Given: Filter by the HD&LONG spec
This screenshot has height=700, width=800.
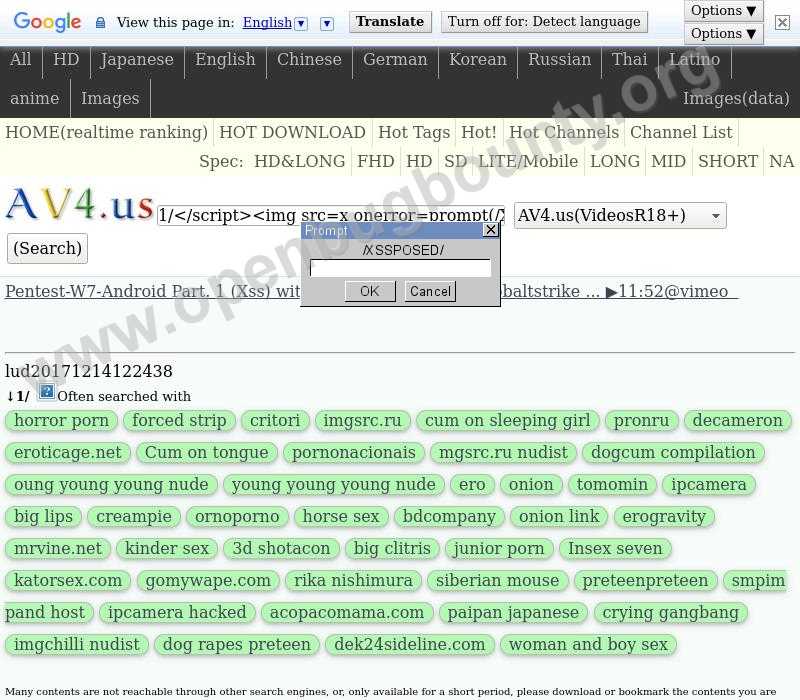Looking at the screenshot, I should tap(300, 162).
